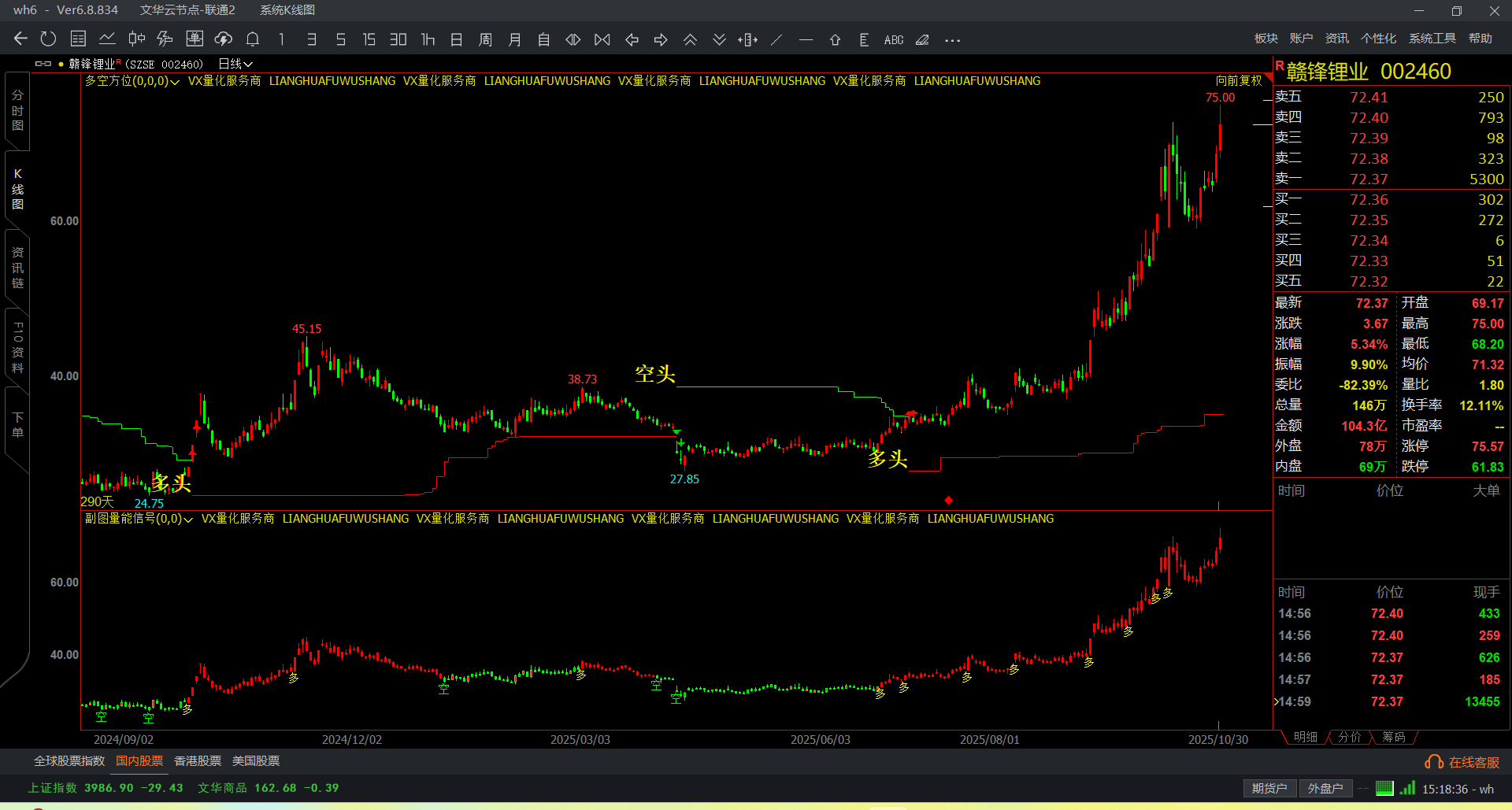1512x810 pixels.
Task: Click the double chevron up icon
Action: (x=690, y=39)
